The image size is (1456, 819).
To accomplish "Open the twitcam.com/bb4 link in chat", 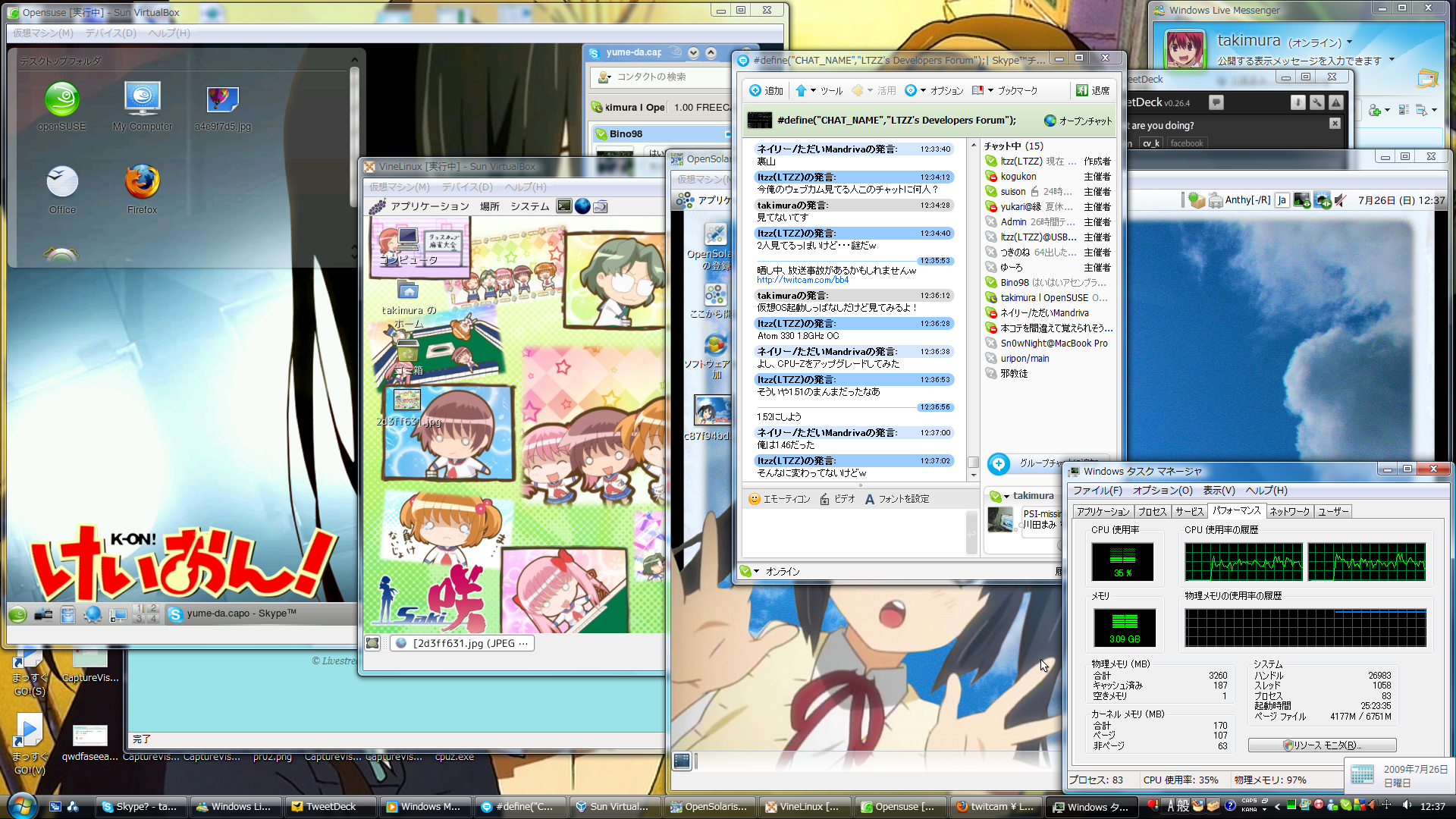I will [802, 280].
